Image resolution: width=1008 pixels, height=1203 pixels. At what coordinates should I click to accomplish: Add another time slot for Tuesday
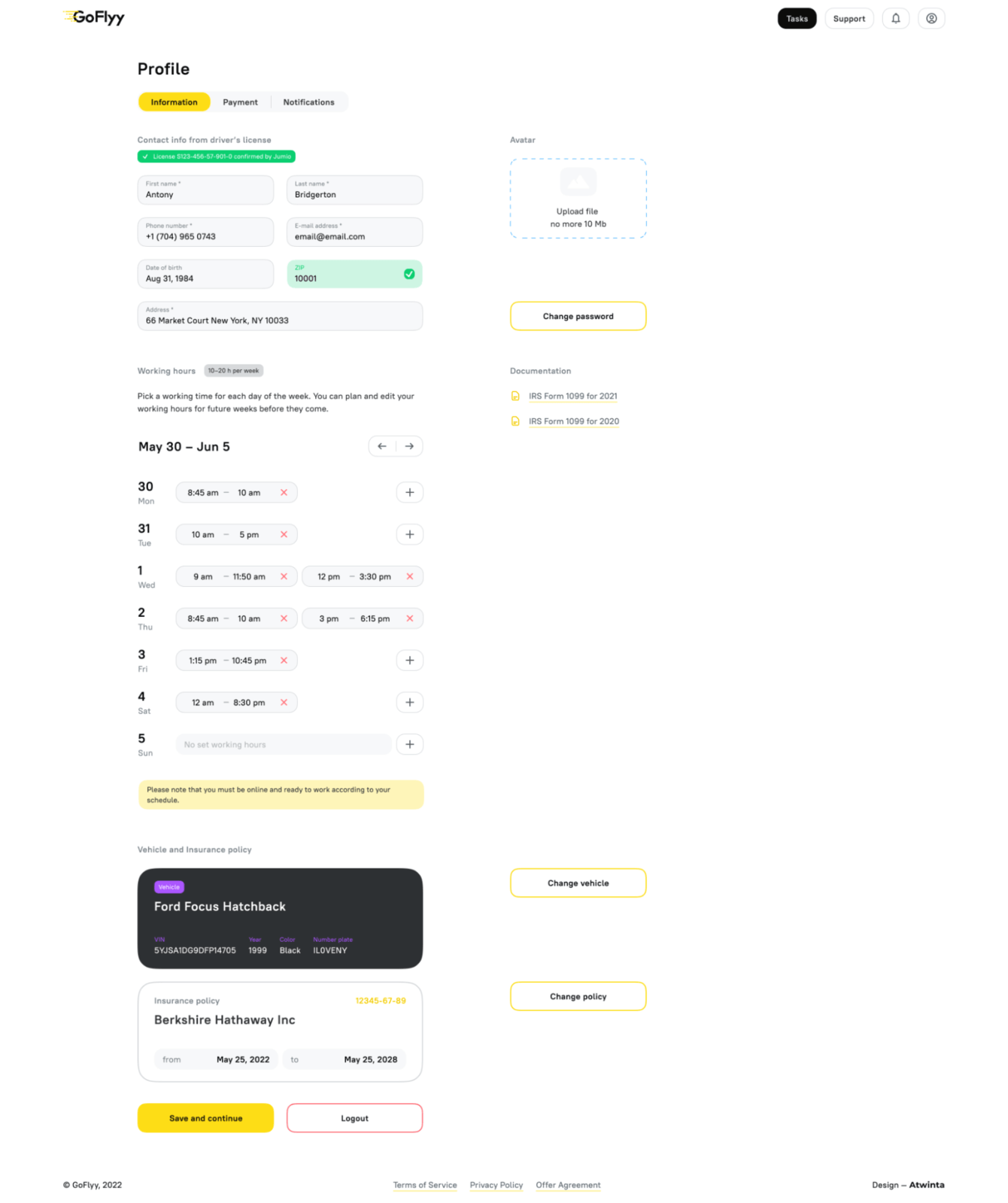point(409,535)
